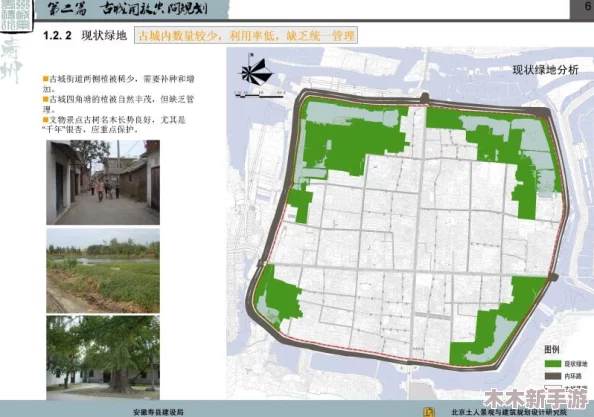Click the footer text 安徽寿县建设局

(x=158, y=412)
